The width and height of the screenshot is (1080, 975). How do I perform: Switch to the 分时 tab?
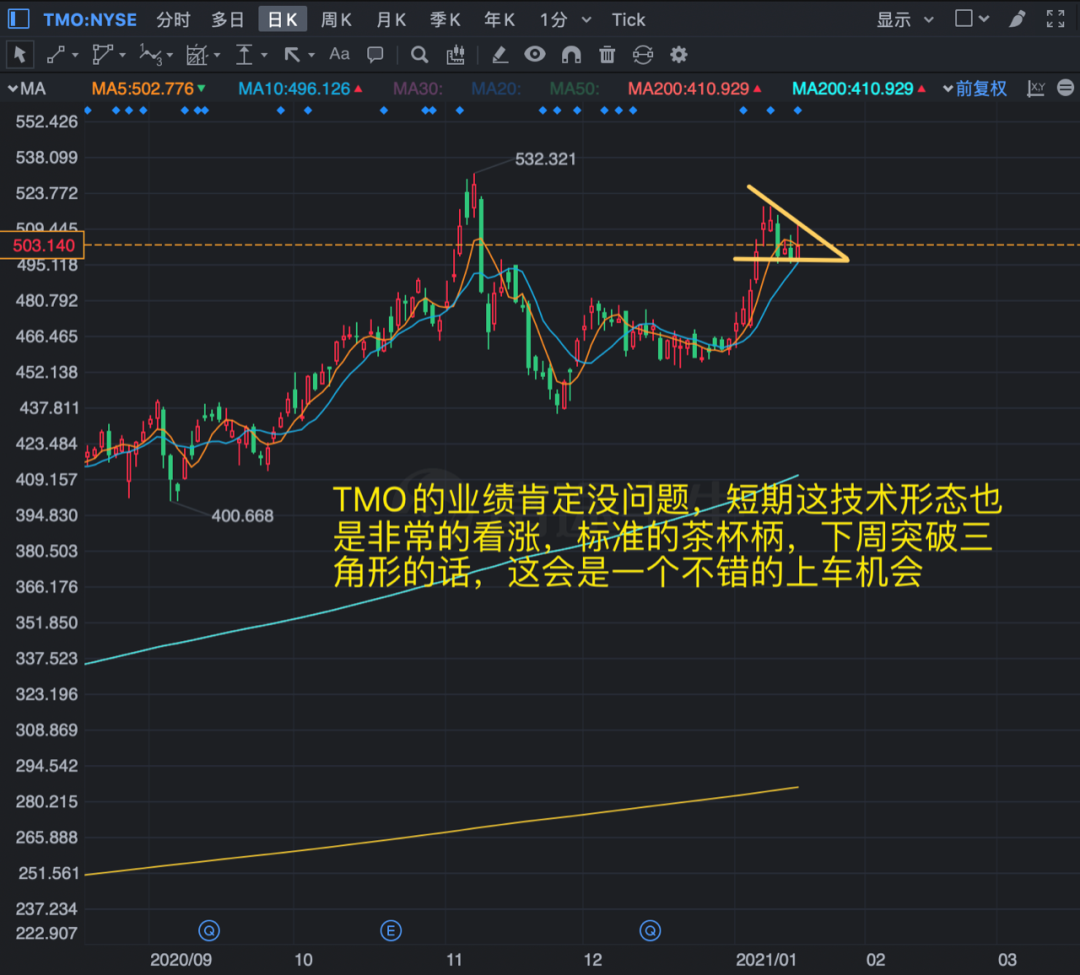coord(173,19)
